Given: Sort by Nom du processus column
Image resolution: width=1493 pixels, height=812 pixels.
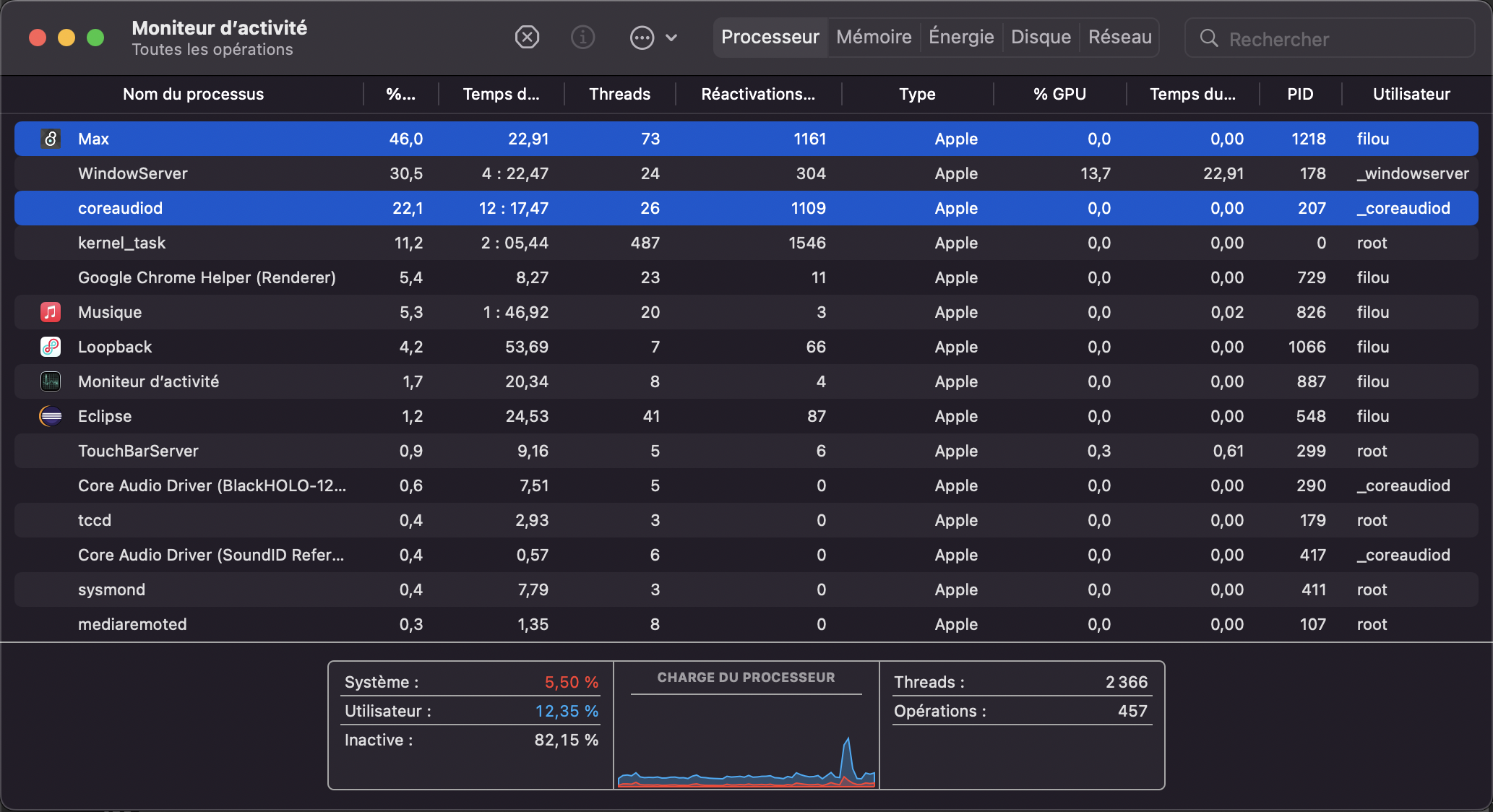Looking at the screenshot, I should (x=193, y=94).
